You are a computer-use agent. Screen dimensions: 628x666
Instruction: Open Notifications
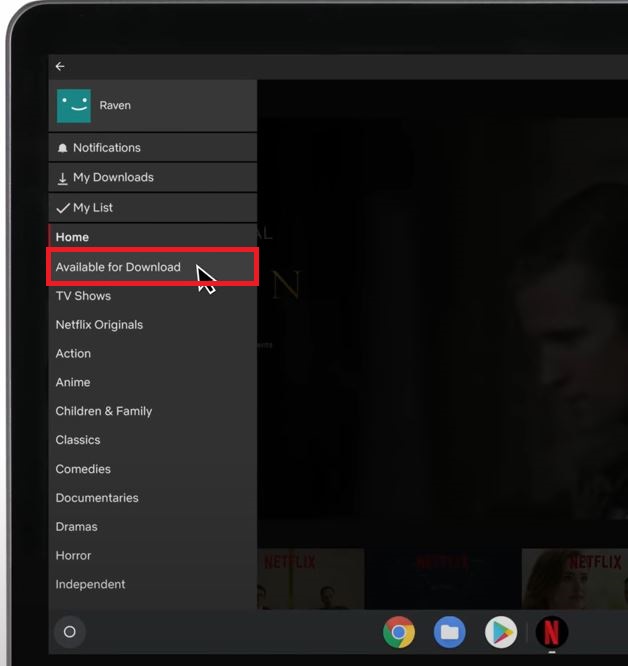[153, 147]
